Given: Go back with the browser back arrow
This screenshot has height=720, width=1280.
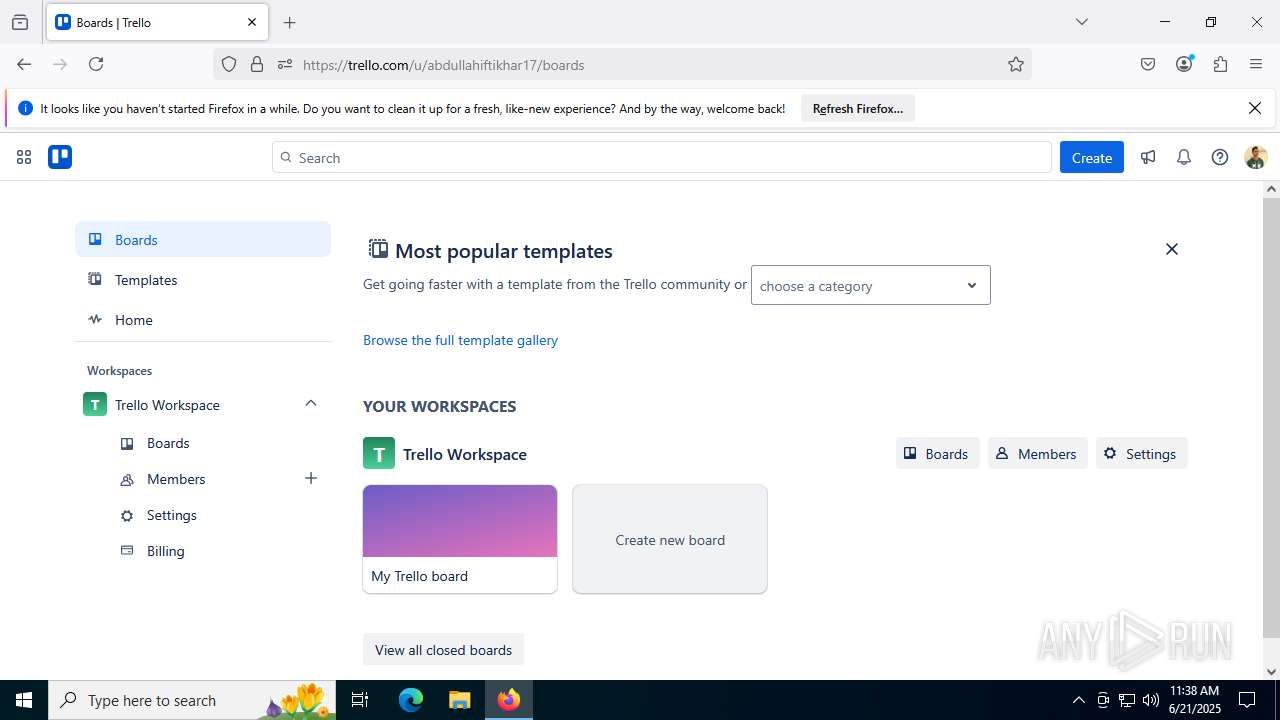Looking at the screenshot, I should (x=24, y=64).
